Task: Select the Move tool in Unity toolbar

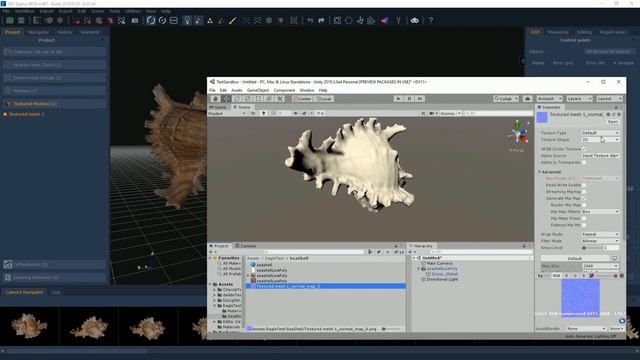Action: [x=227, y=99]
